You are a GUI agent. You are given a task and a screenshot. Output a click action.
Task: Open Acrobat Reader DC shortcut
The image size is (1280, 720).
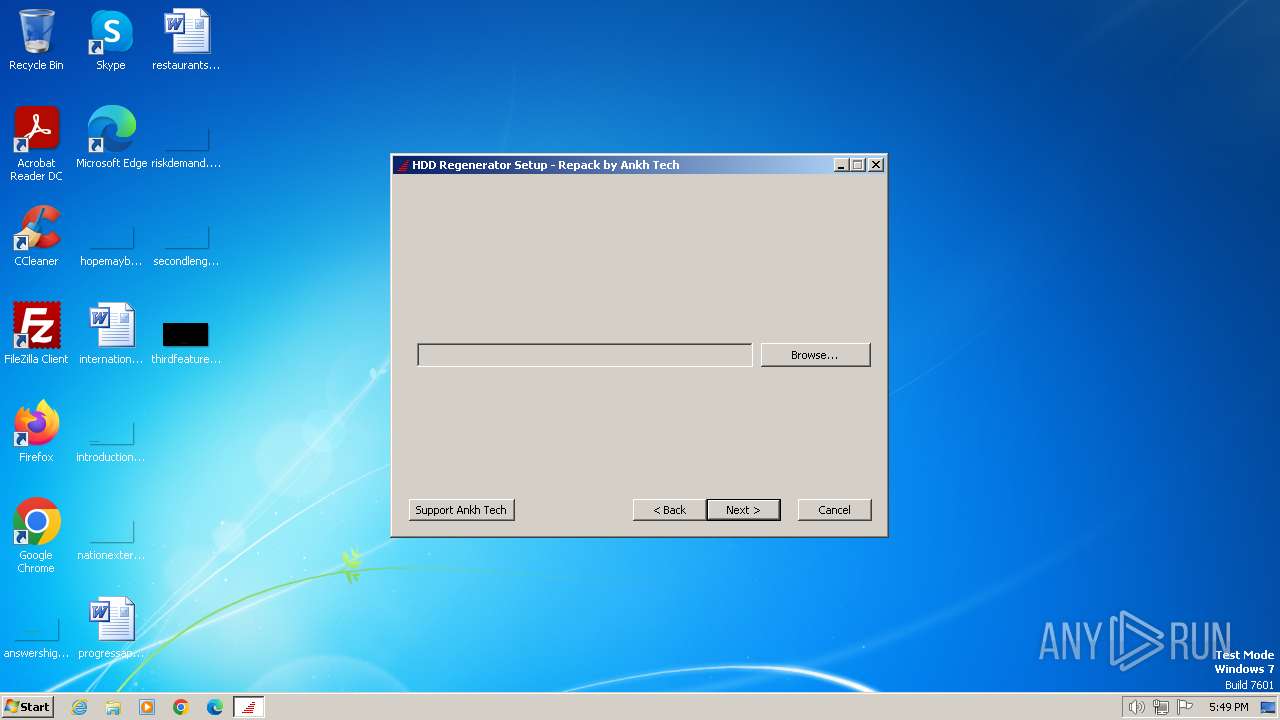pyautogui.click(x=36, y=144)
